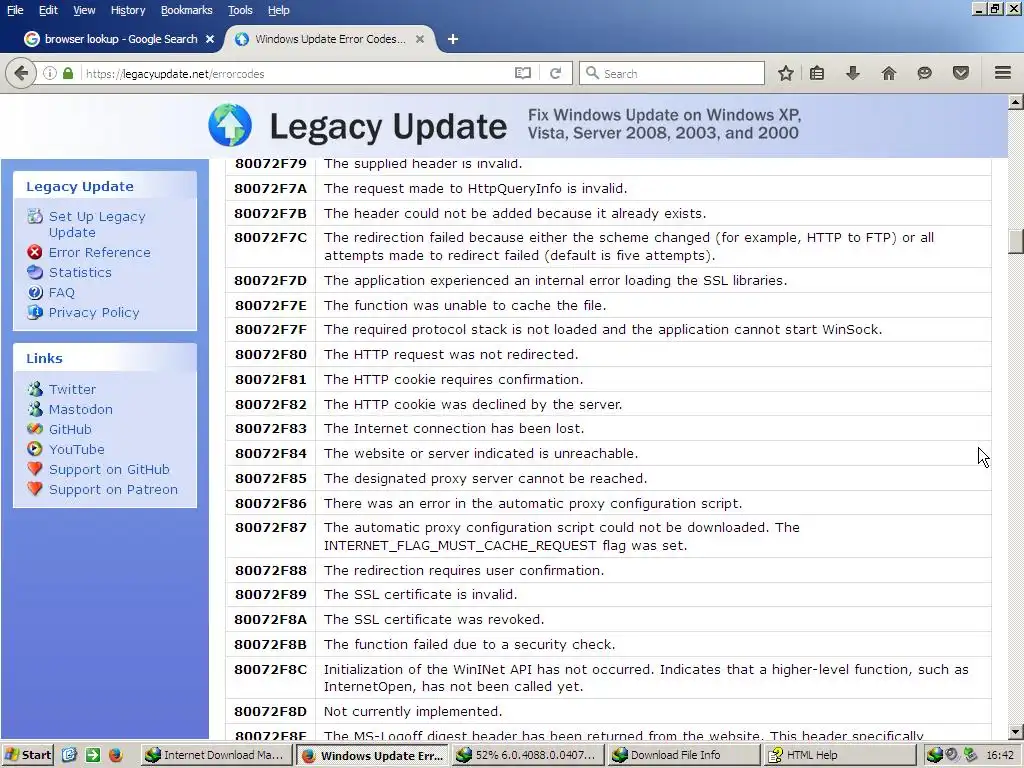Toggle reader view icon in address bar
The width and height of the screenshot is (1024, 768).
522,73
